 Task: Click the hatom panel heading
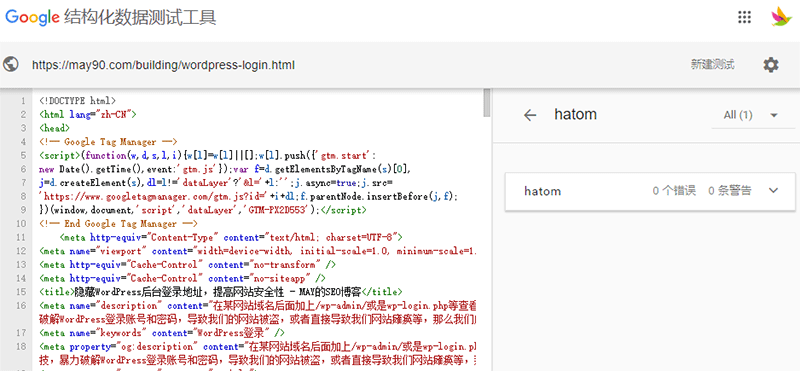click(576, 114)
